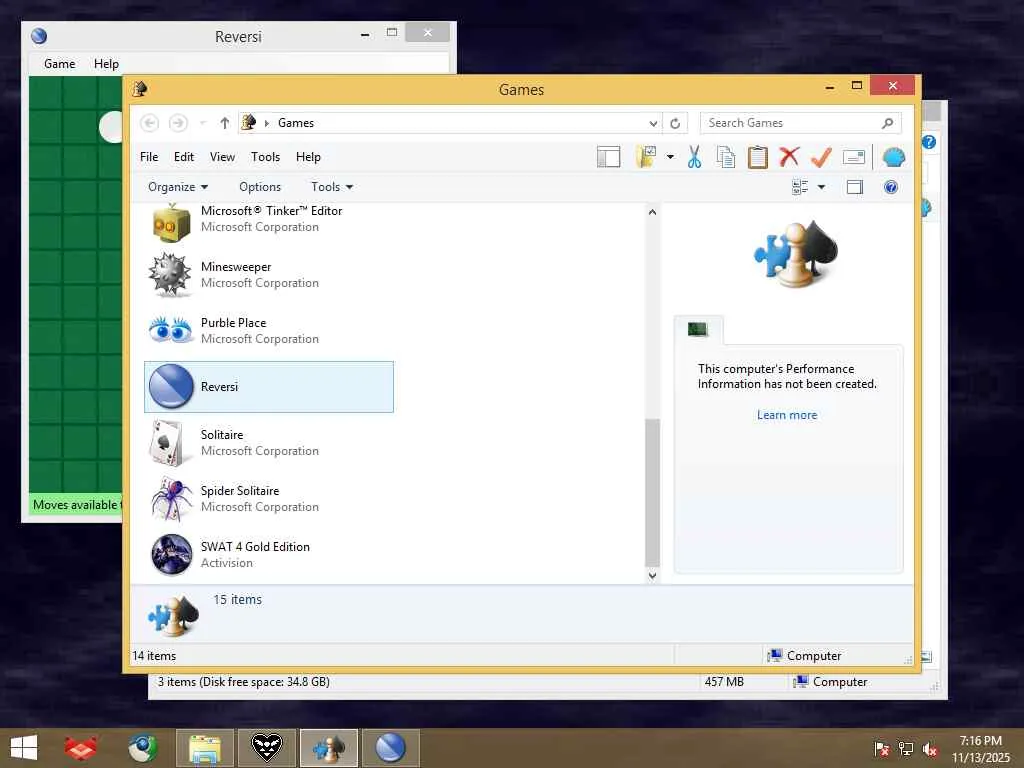The image size is (1024, 768).
Task: Select the Solitaire cards icon
Action: click(x=167, y=443)
